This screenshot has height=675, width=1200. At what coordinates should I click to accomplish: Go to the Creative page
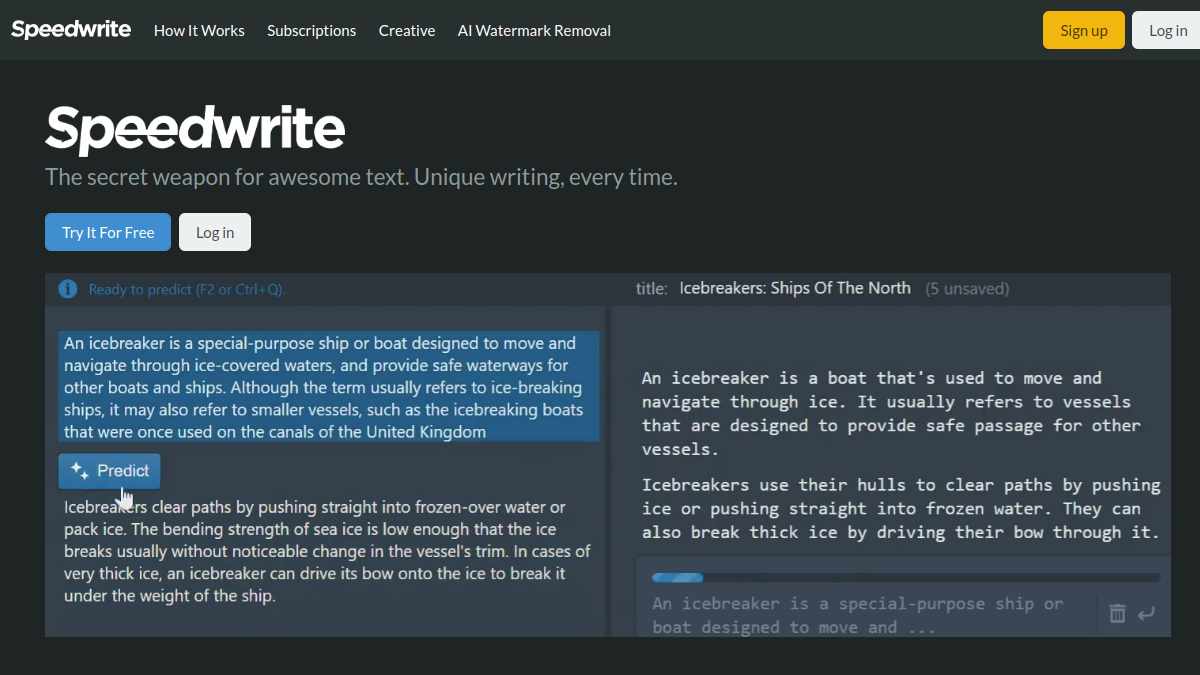pyautogui.click(x=407, y=31)
